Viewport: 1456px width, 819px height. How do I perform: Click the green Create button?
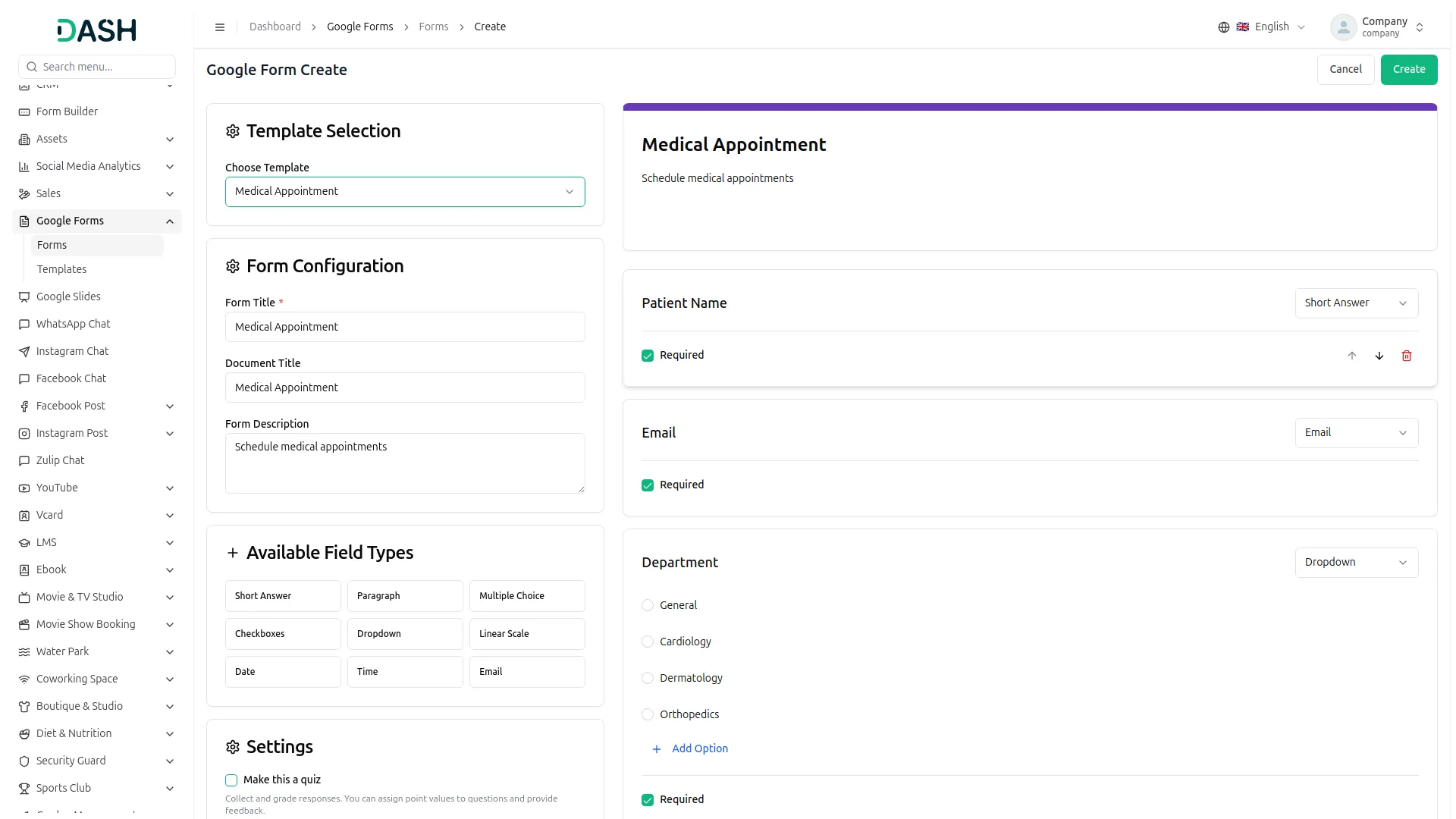point(1409,70)
